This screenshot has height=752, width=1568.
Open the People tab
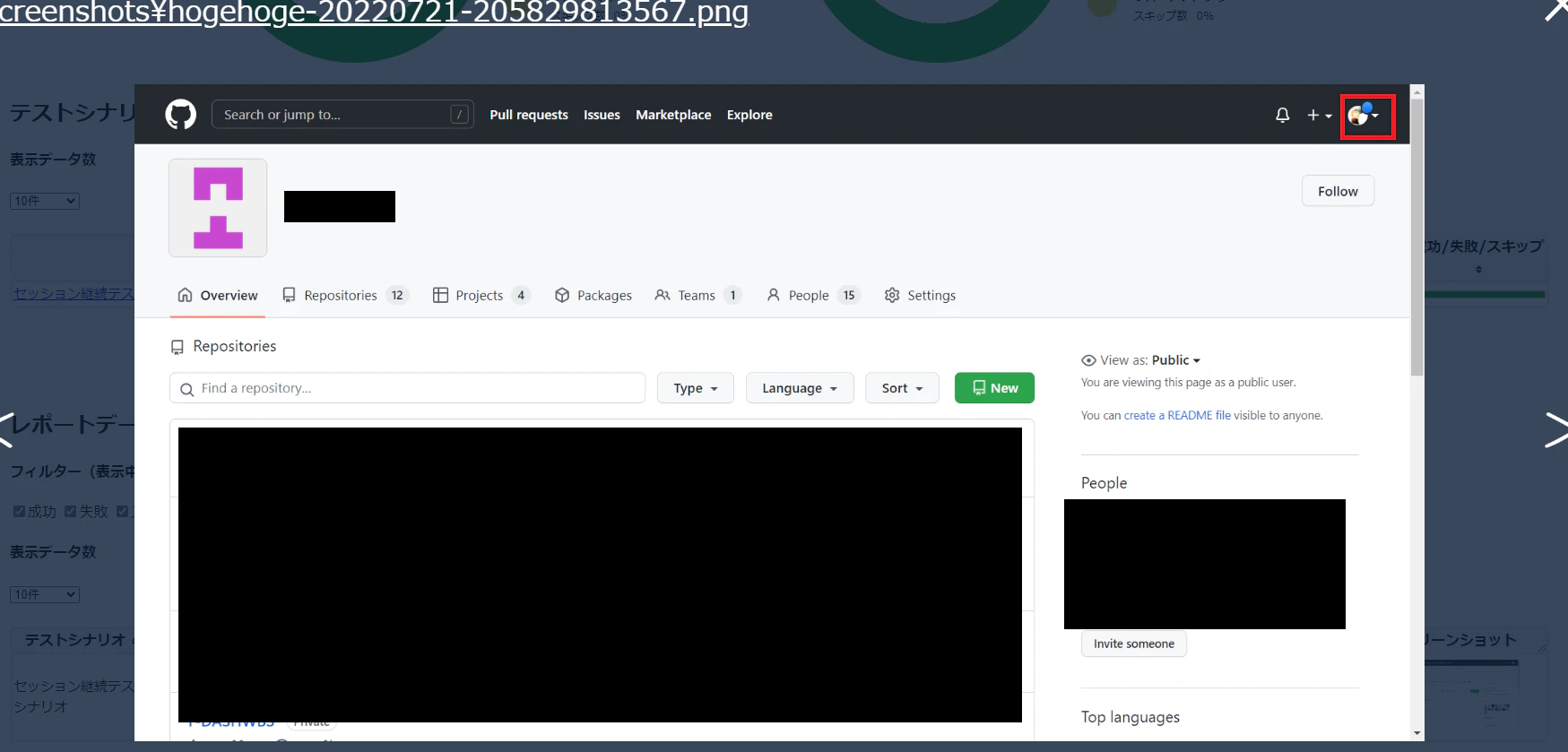click(x=813, y=295)
